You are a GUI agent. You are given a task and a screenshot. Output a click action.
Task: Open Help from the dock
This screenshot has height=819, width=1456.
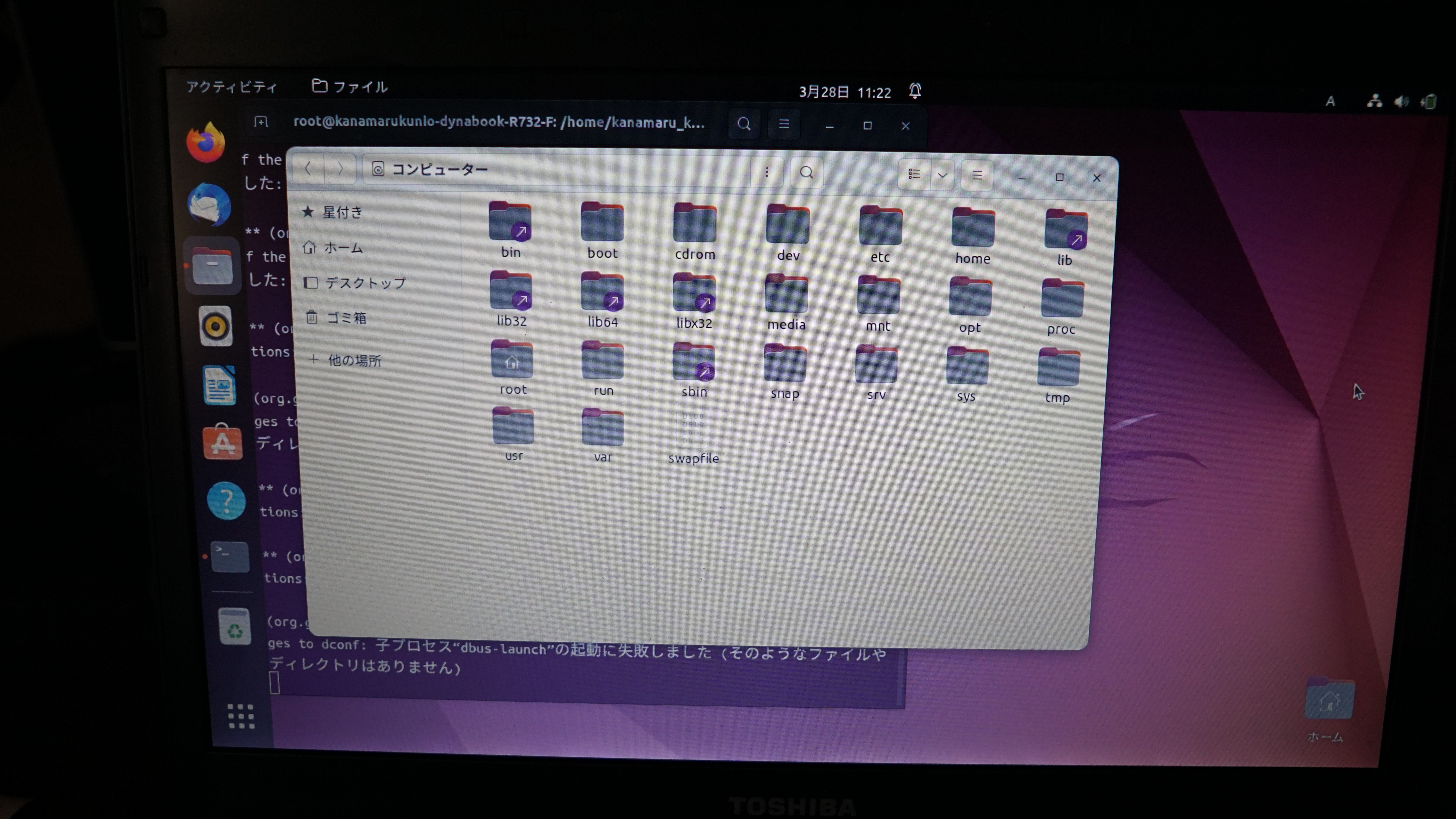pyautogui.click(x=226, y=501)
